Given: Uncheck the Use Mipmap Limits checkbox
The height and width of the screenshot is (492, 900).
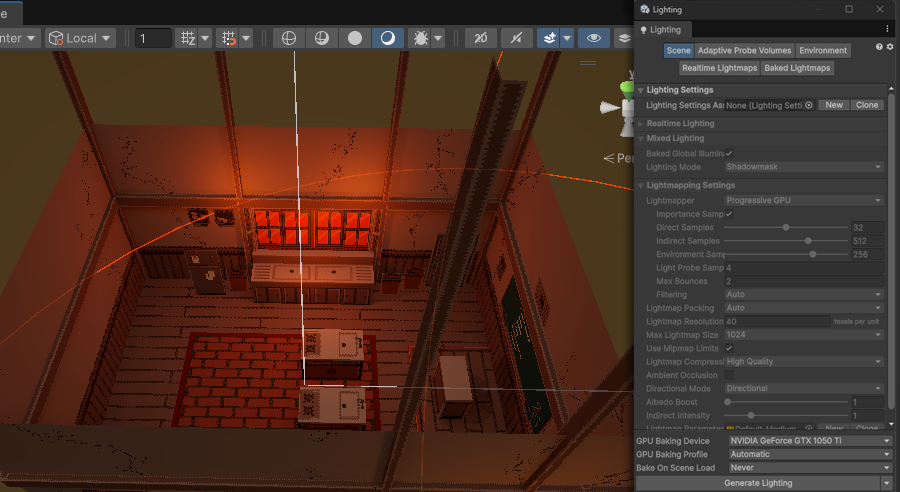Looking at the screenshot, I should tap(729, 348).
